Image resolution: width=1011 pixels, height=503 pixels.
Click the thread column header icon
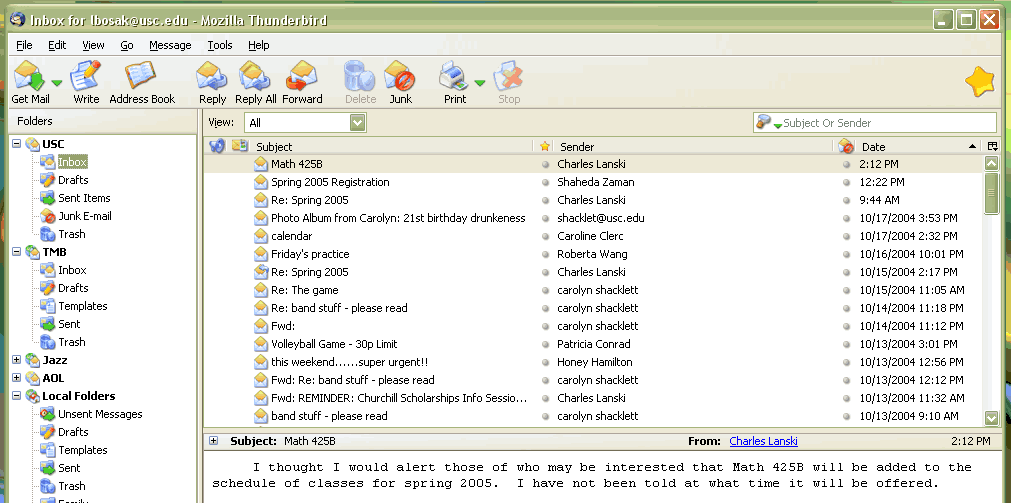click(217, 146)
